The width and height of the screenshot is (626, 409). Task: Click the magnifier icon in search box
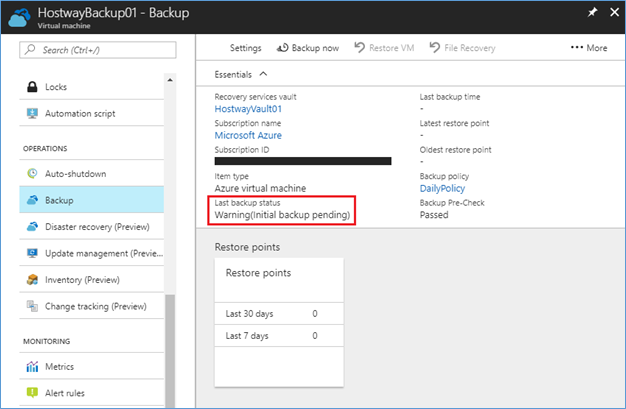point(30,50)
